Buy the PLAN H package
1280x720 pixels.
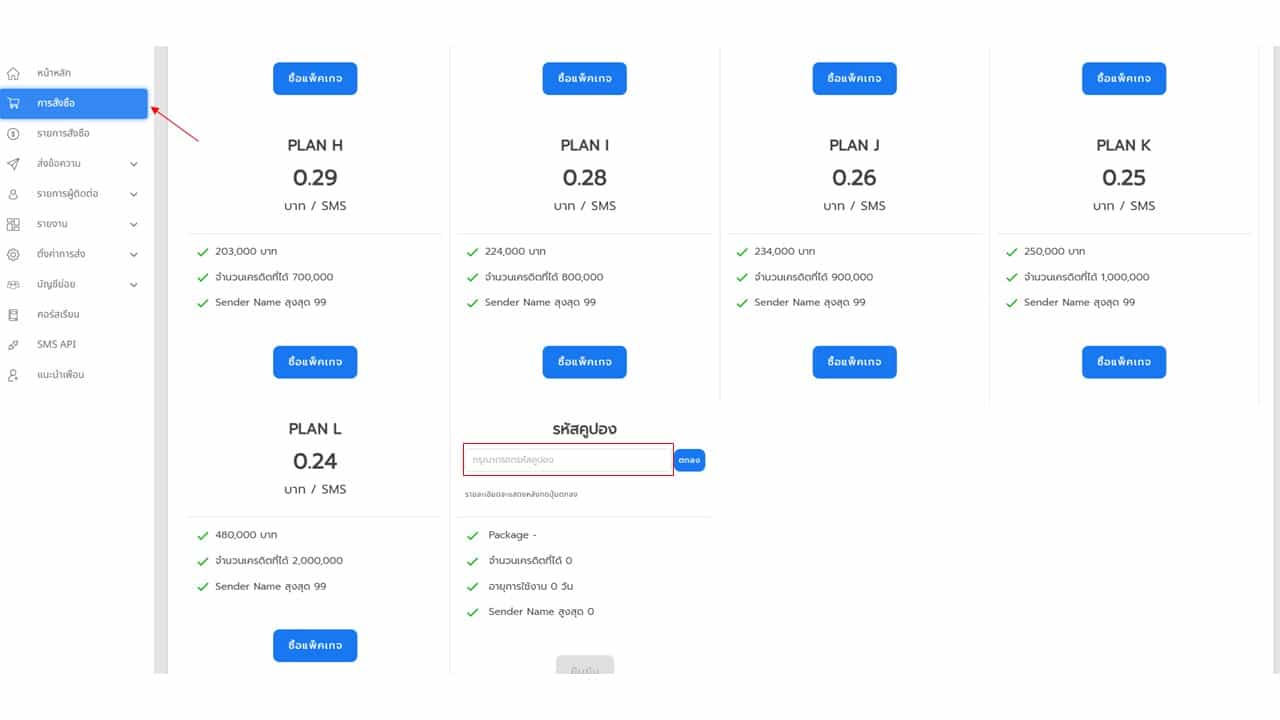pos(315,362)
